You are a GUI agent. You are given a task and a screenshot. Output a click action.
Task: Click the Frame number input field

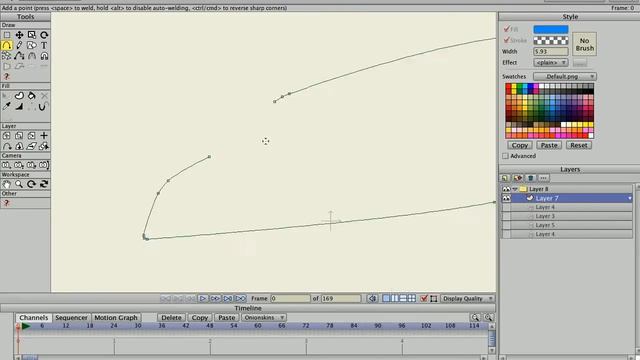(290, 298)
